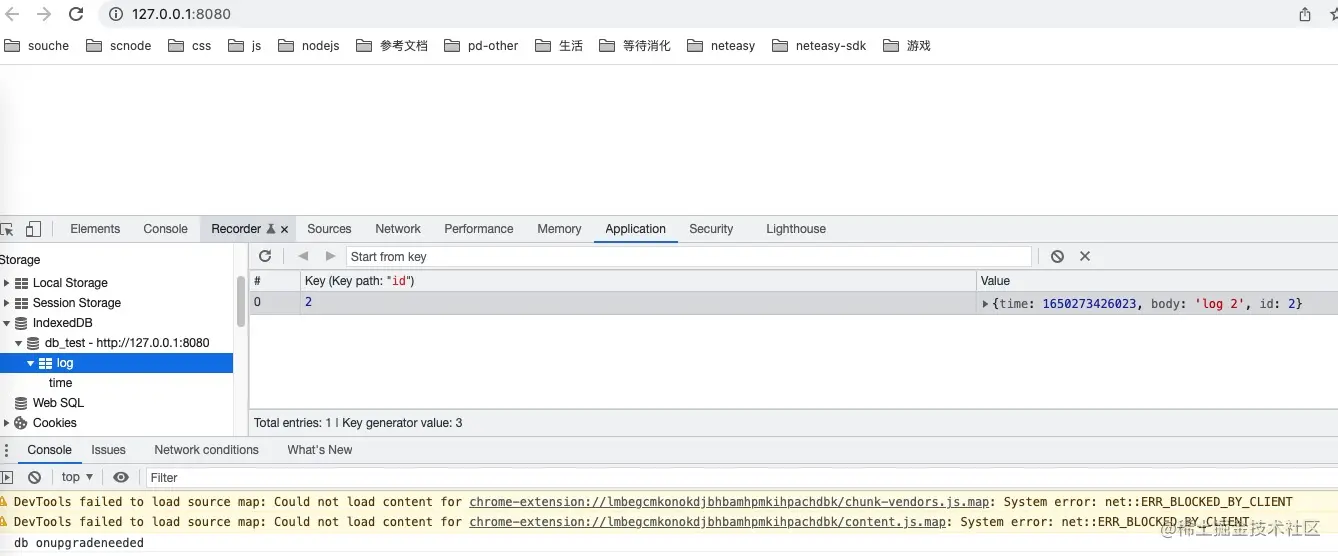The height and width of the screenshot is (556, 1338).
Task: Delete selected entry with X icon
Action: coord(1085,256)
